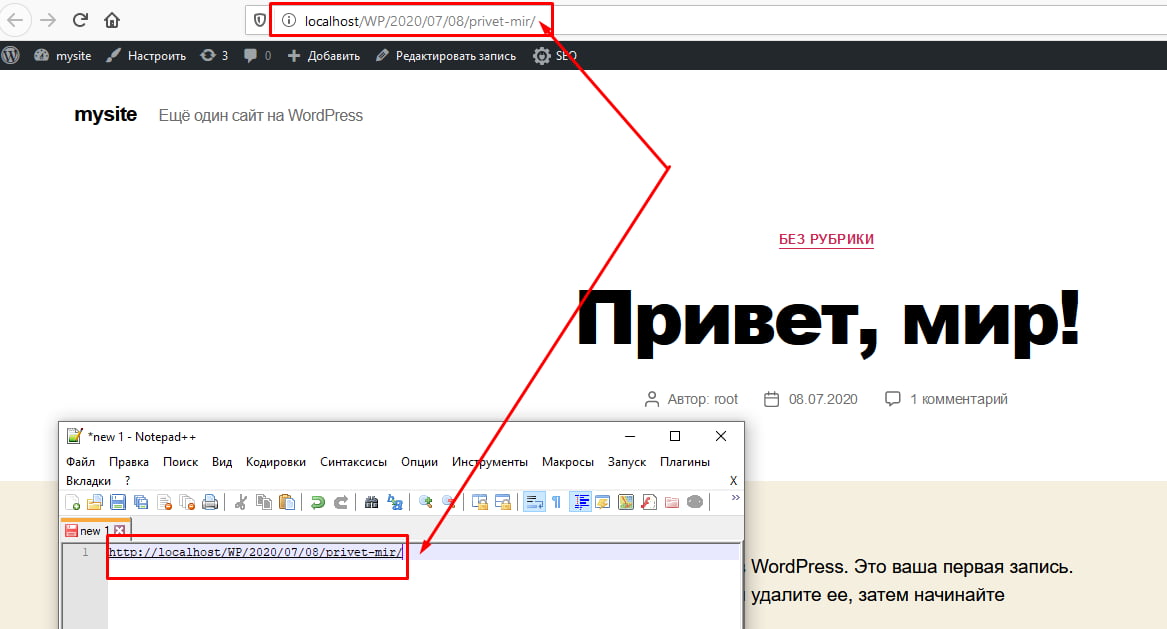Open a new file in Notepad++

tap(72, 502)
